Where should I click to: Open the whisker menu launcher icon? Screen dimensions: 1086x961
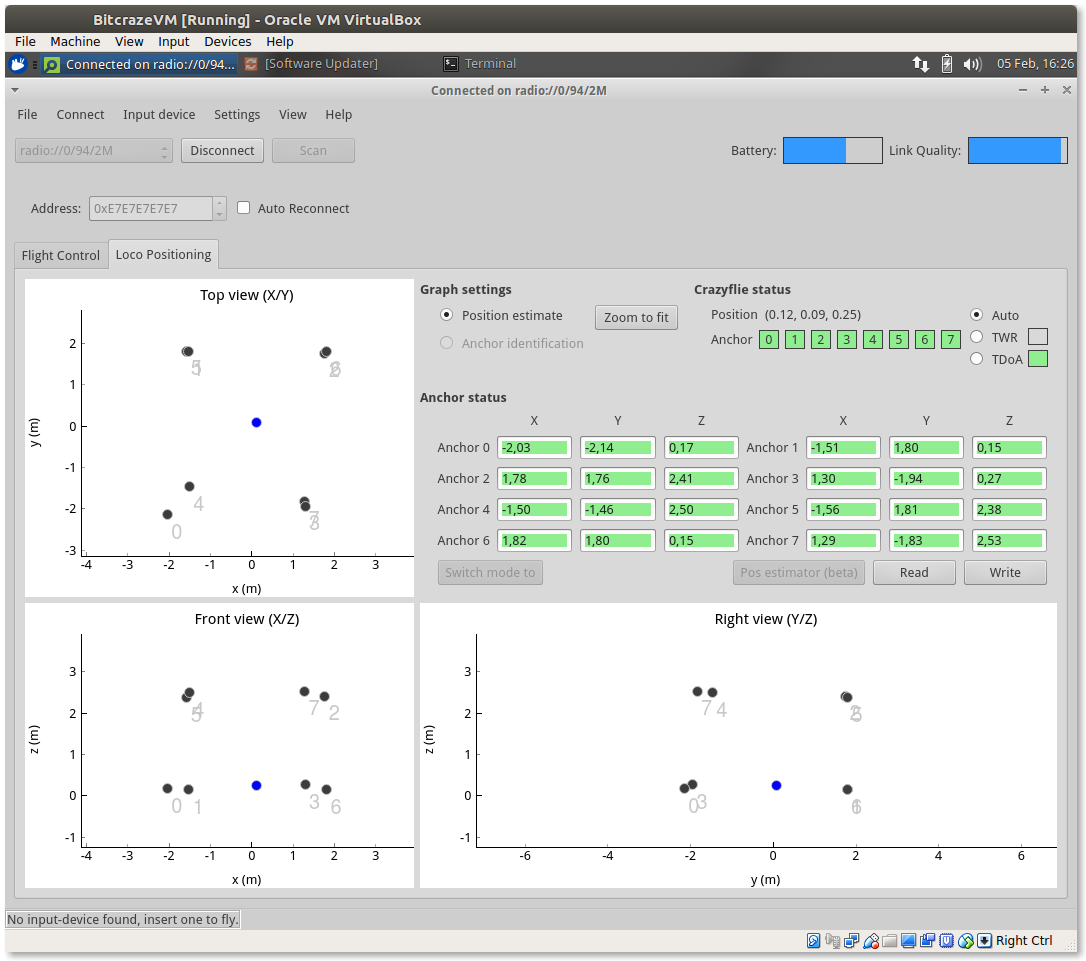point(18,64)
